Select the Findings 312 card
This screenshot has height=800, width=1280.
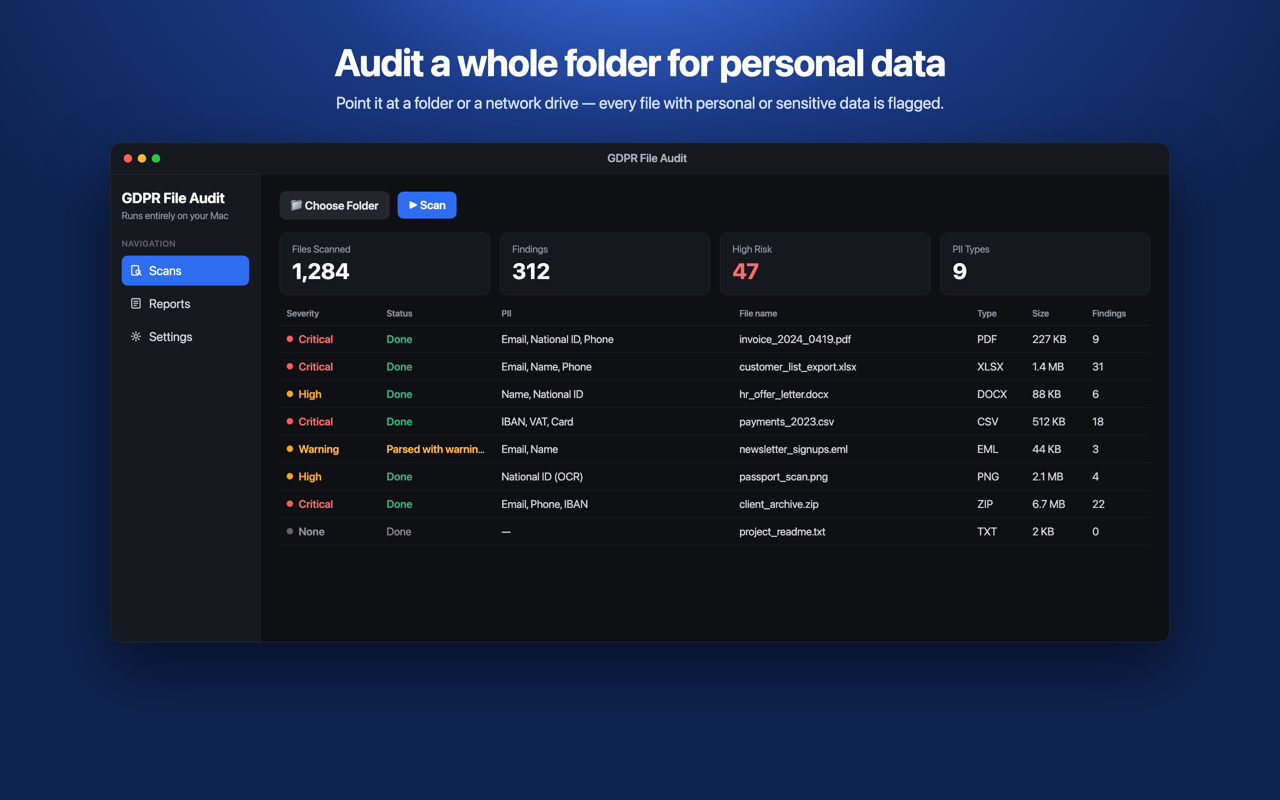click(605, 264)
